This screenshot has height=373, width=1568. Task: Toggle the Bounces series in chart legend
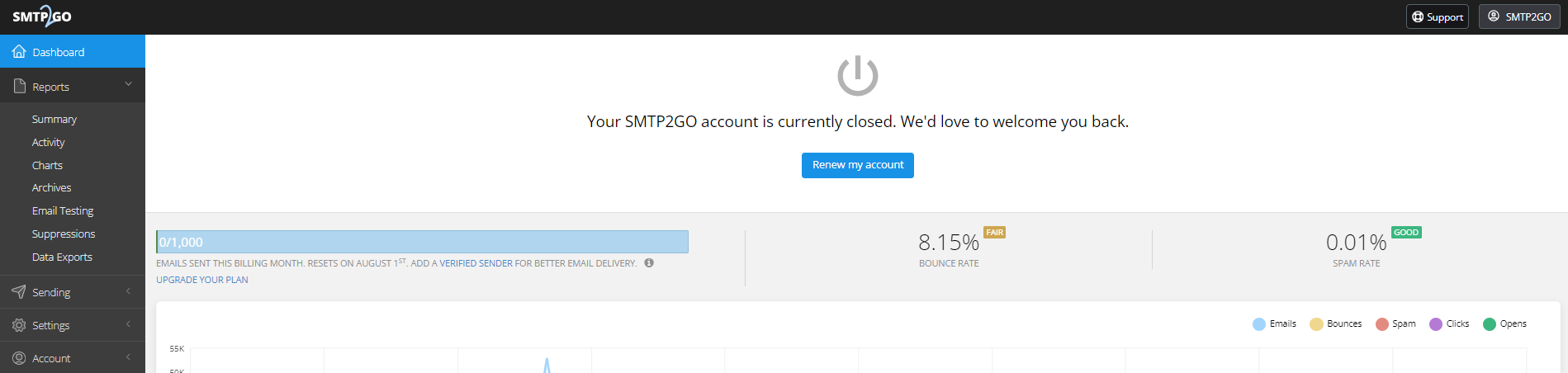(x=1335, y=323)
